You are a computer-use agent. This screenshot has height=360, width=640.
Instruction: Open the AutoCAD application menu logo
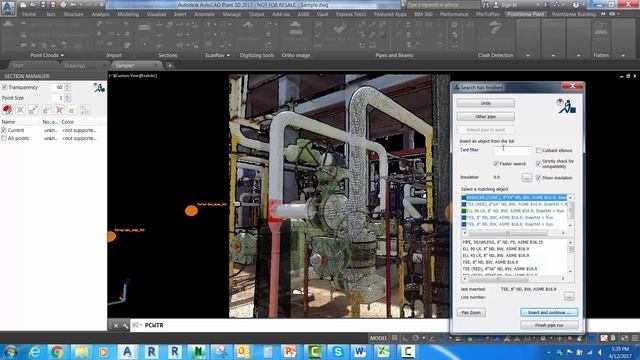(8, 8)
